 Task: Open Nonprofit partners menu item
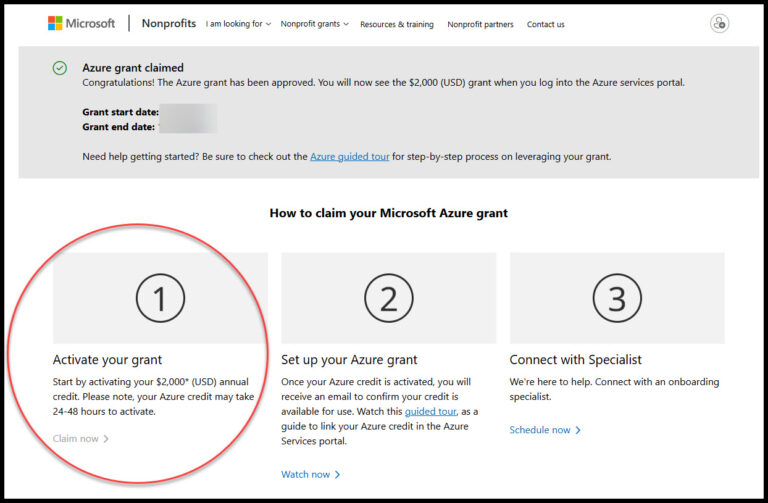click(480, 24)
